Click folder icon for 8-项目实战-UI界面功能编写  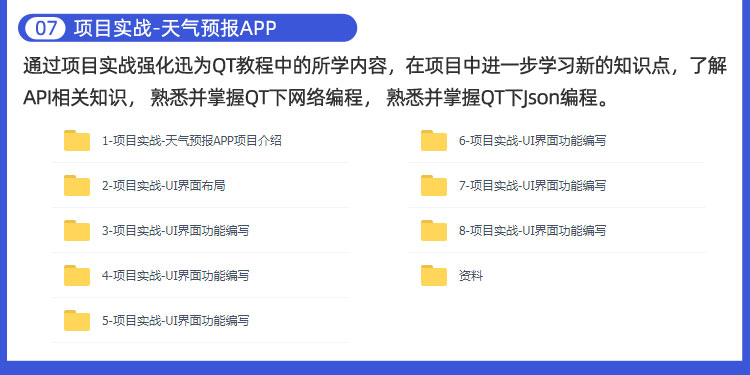pyautogui.click(x=434, y=231)
